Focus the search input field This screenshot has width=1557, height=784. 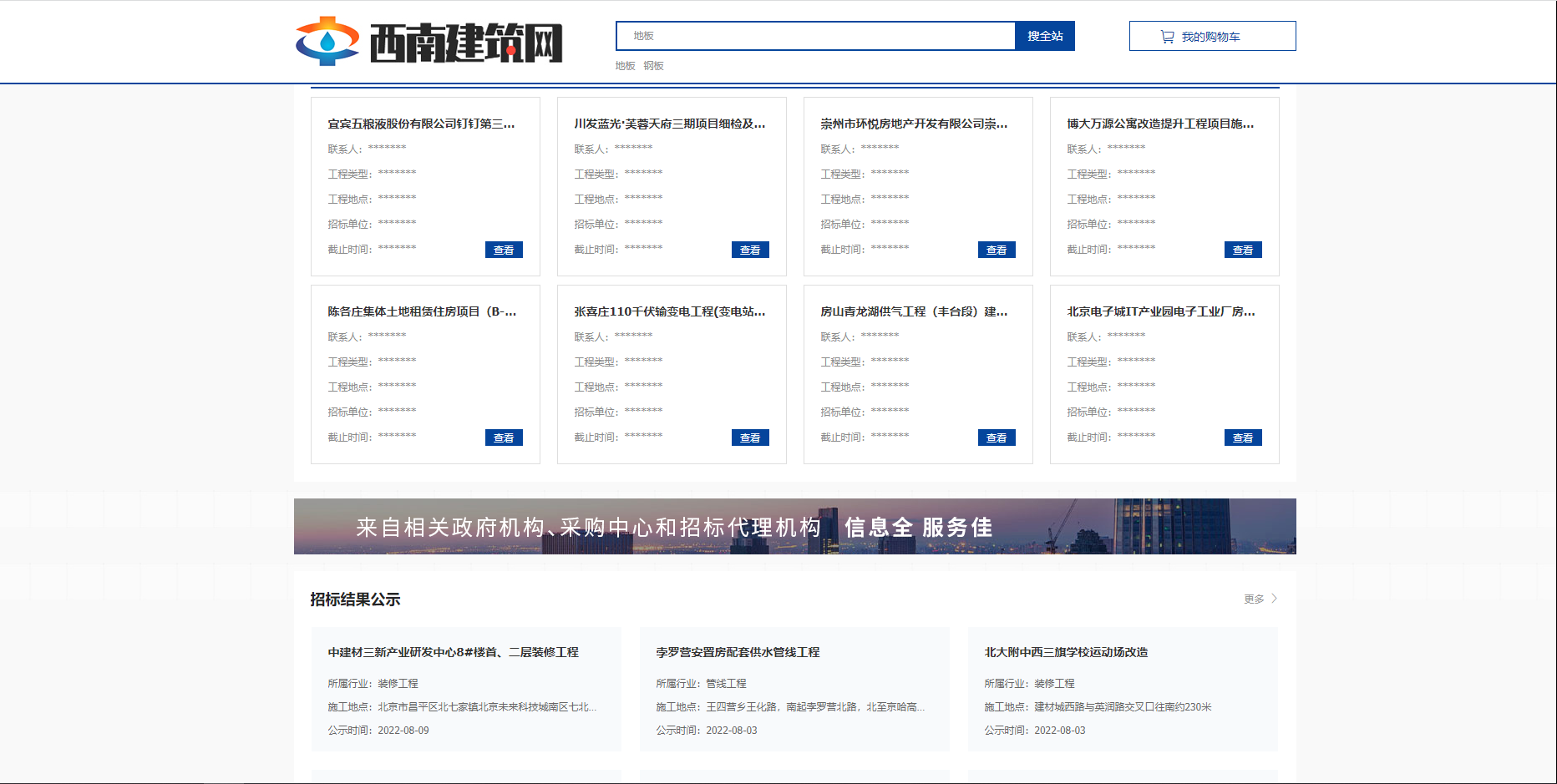pos(815,36)
